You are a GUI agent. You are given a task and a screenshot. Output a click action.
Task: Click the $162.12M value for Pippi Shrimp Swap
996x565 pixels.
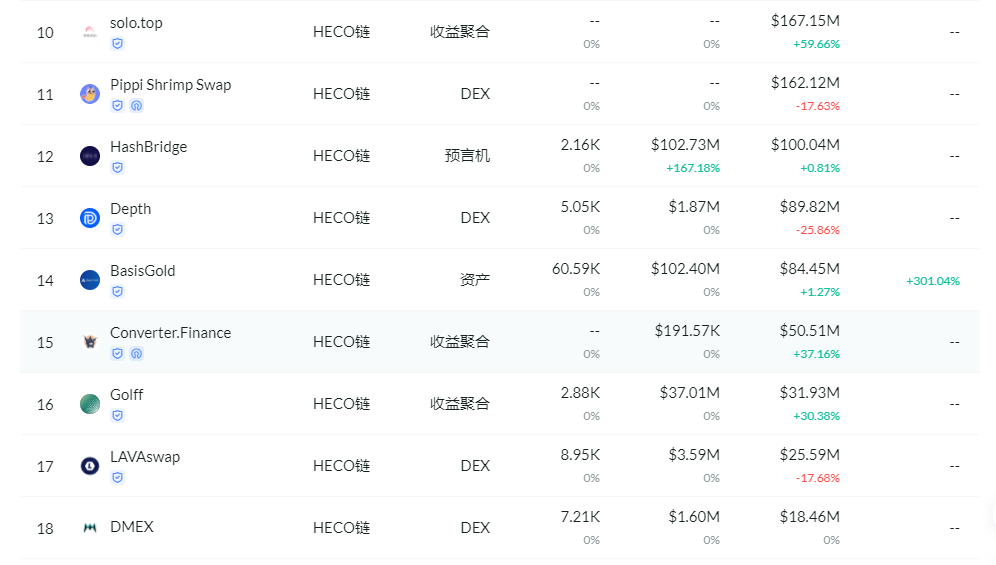805,83
